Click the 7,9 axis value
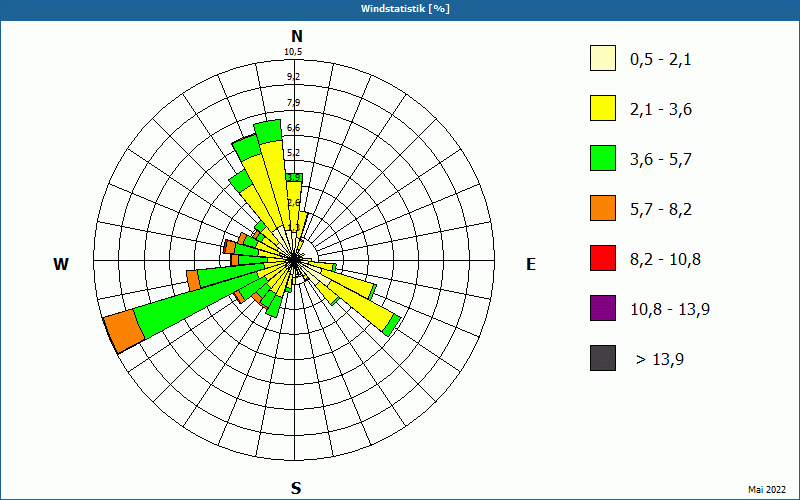Viewport: 800px width, 500px height. [293, 103]
